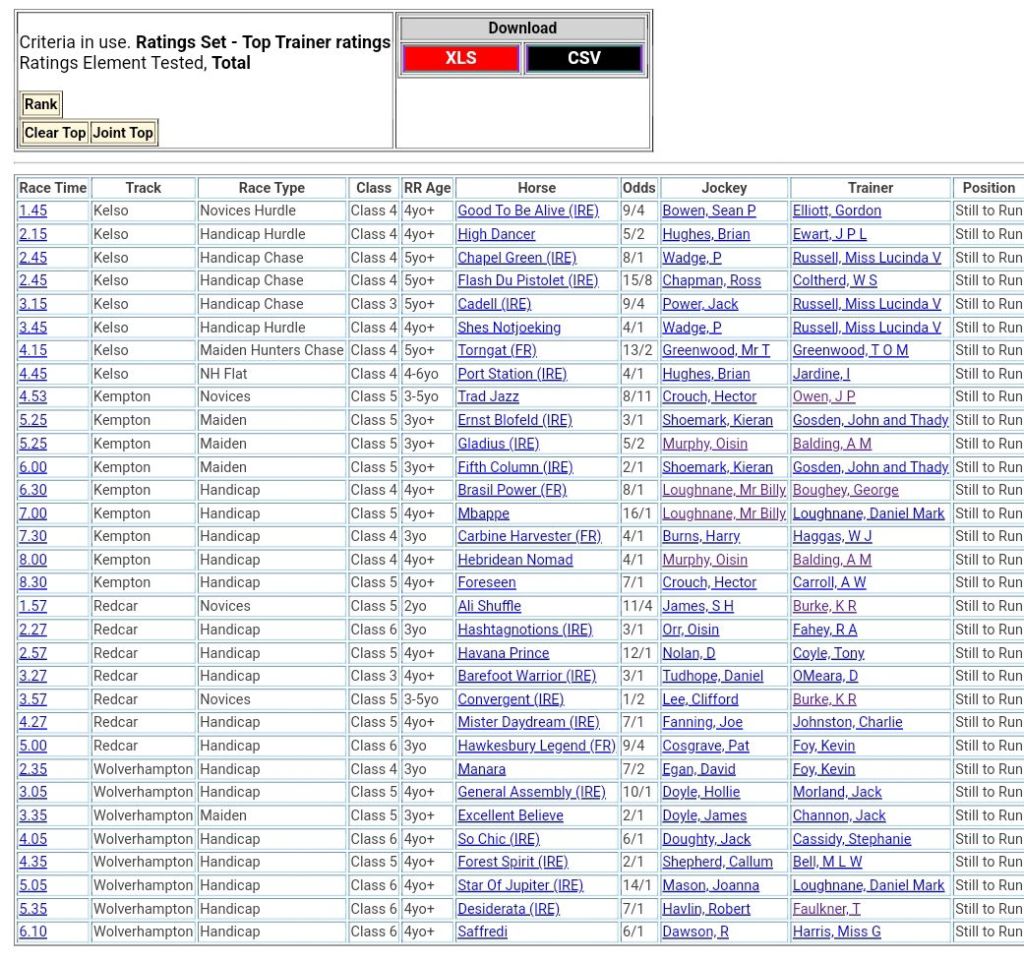Open horse Ernst Blofeld (IRE)
The image size is (1024, 962).
coord(514,420)
